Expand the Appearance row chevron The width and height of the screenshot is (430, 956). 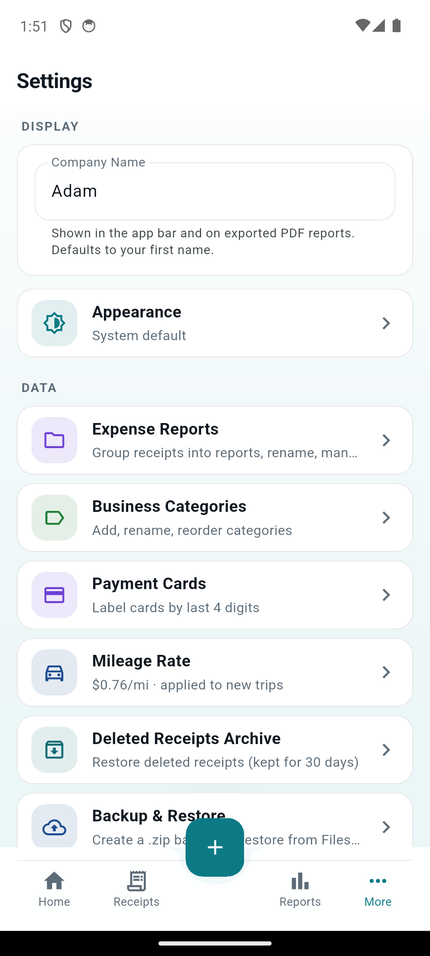(x=386, y=323)
